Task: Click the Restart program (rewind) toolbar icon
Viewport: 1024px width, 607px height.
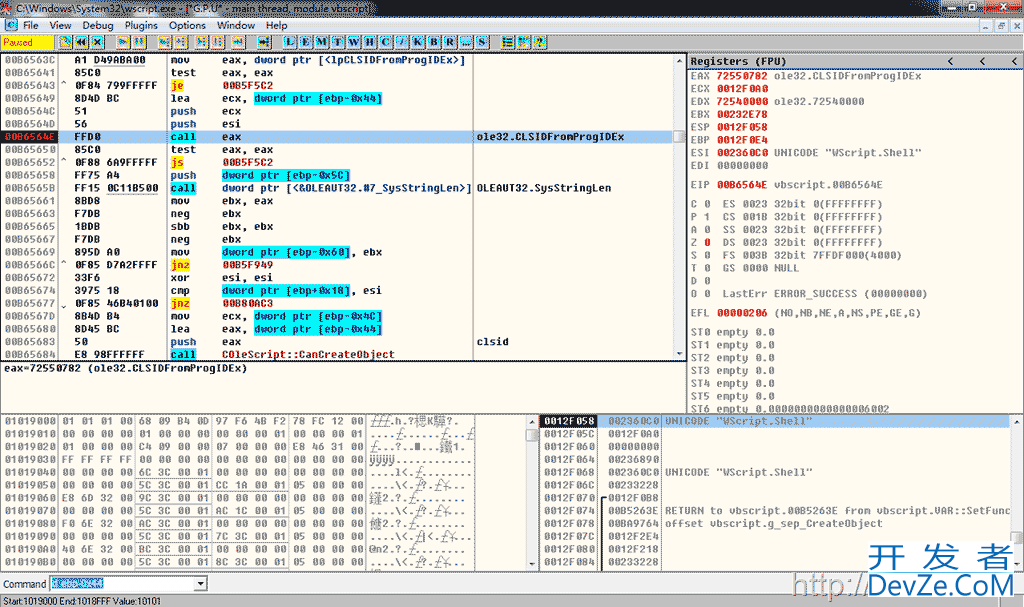Action: [x=81, y=42]
